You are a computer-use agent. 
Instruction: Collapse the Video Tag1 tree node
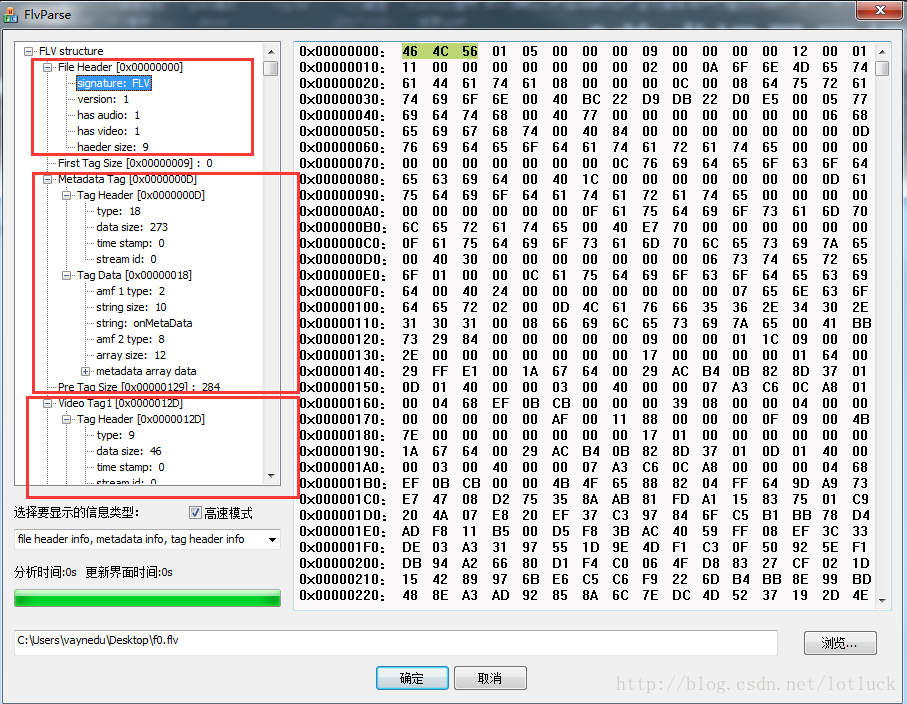point(47,403)
